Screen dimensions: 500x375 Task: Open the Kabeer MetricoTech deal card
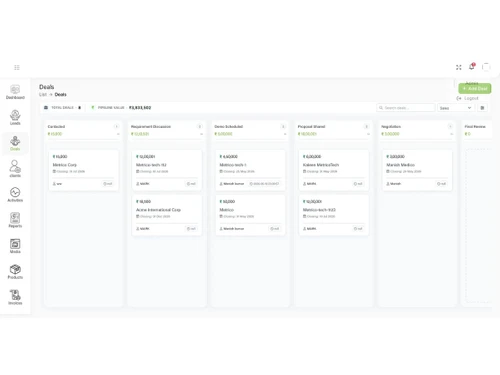334,170
